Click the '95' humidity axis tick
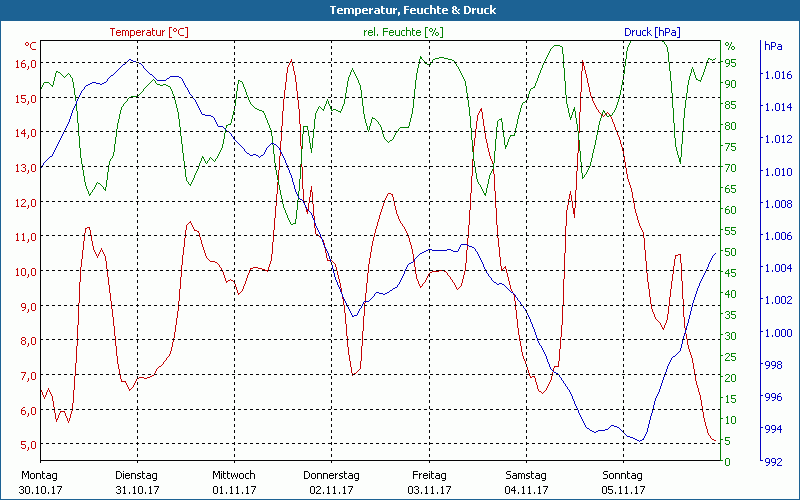This screenshot has height=500, width=800. coord(730,63)
